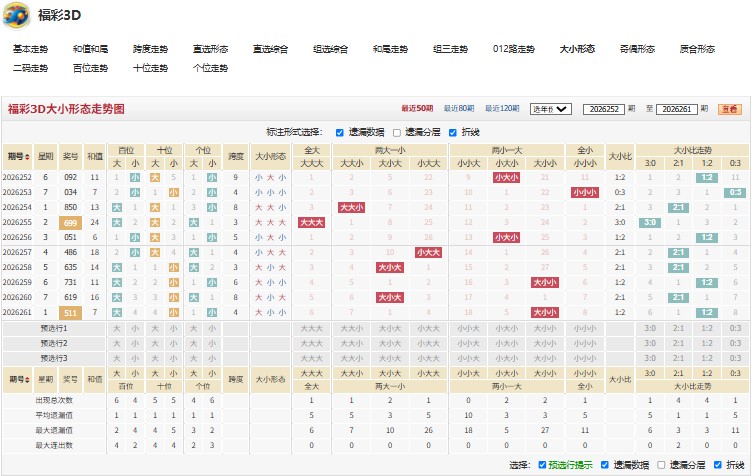Click teal 2:1 badge in row 2026254
753x476 pixels.
(678, 207)
